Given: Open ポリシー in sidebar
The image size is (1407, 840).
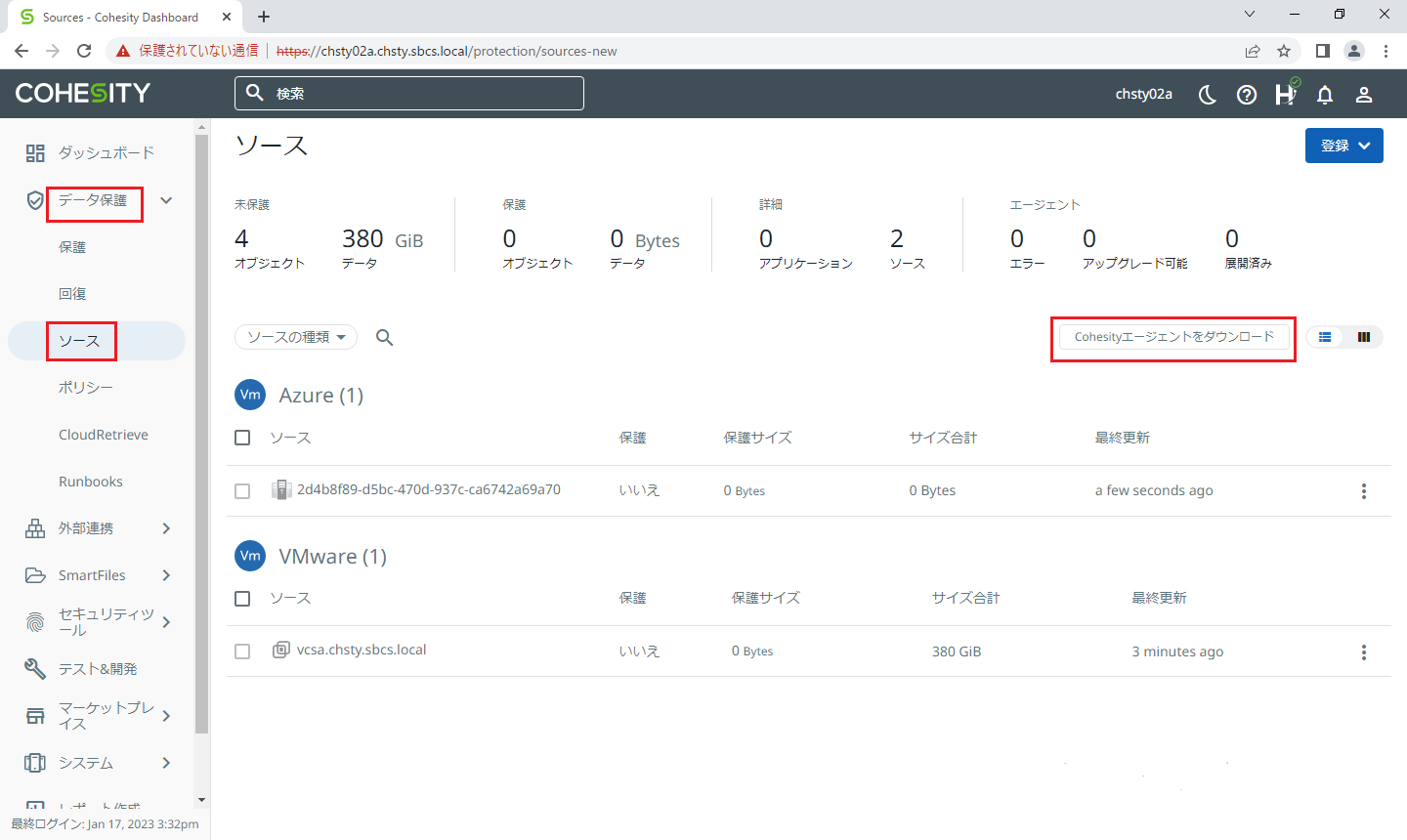Looking at the screenshot, I should pyautogui.click(x=86, y=388).
